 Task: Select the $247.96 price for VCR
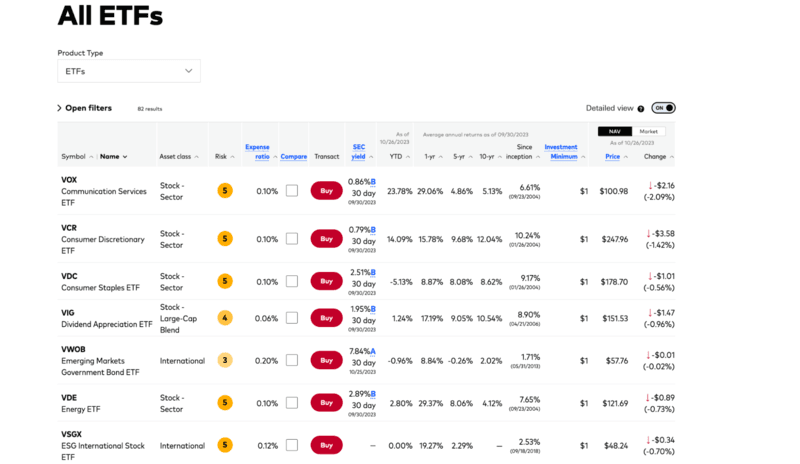(x=614, y=239)
